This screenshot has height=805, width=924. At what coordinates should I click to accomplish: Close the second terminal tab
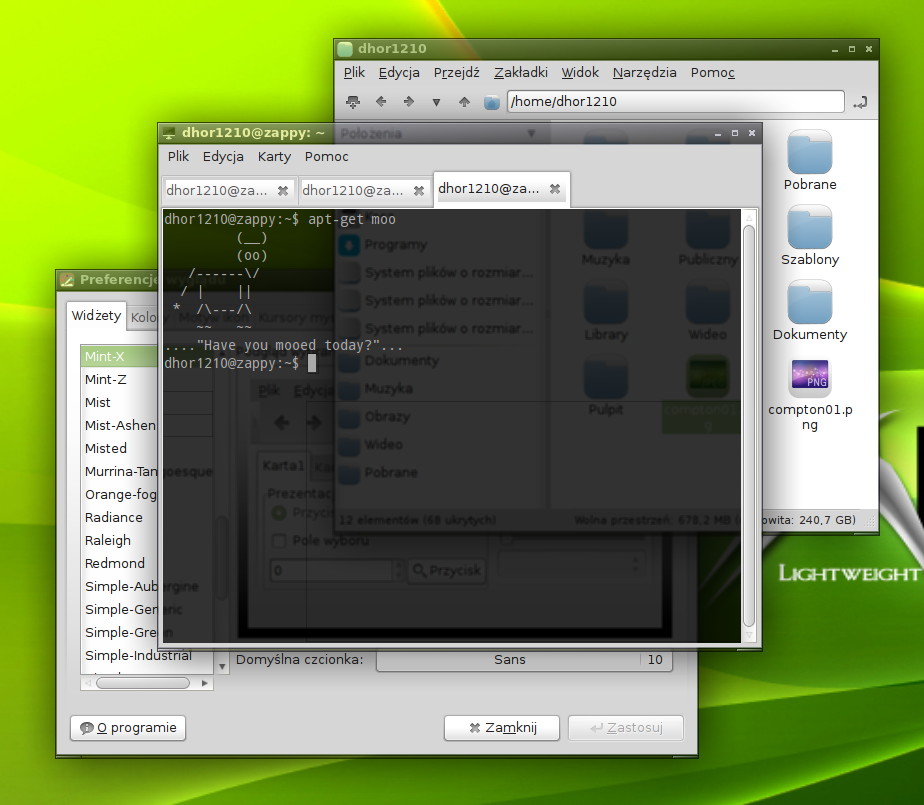(419, 191)
